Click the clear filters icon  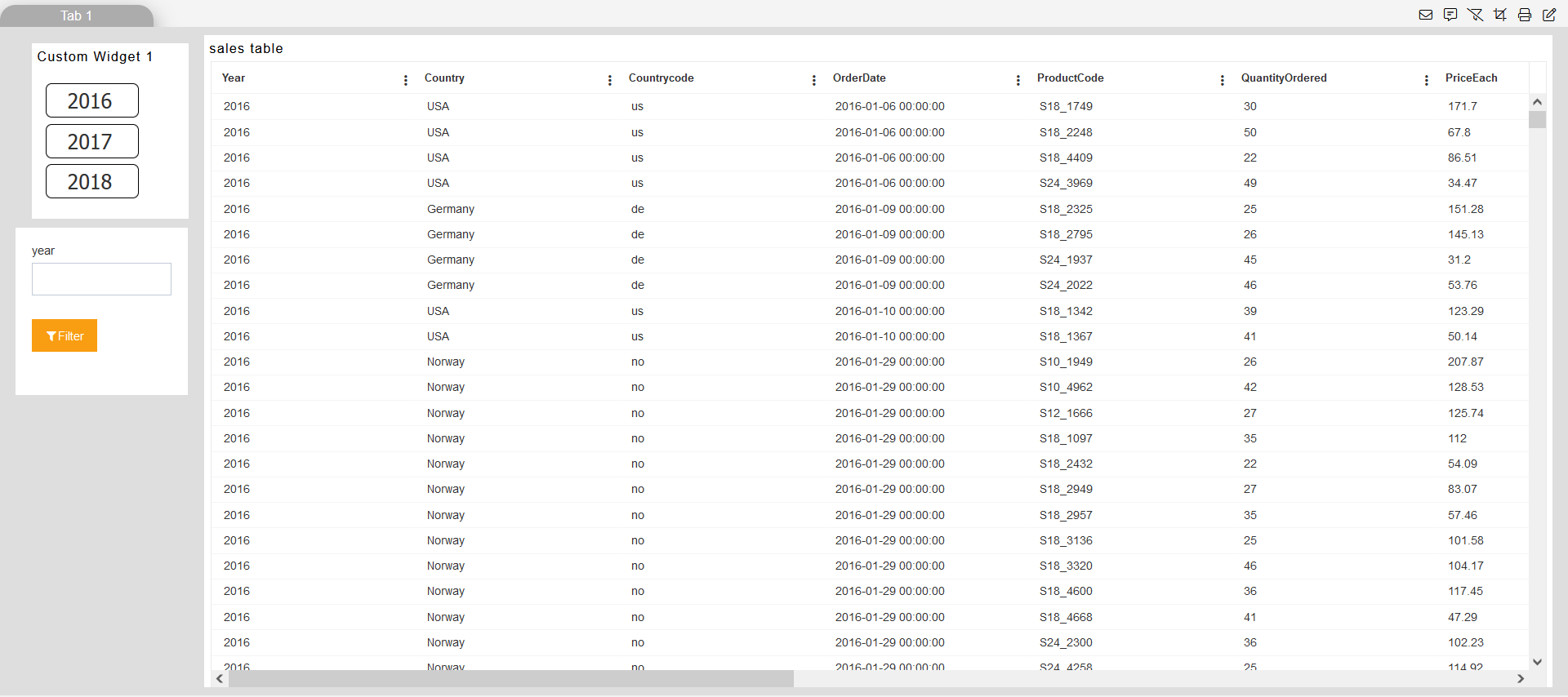coord(1475,15)
